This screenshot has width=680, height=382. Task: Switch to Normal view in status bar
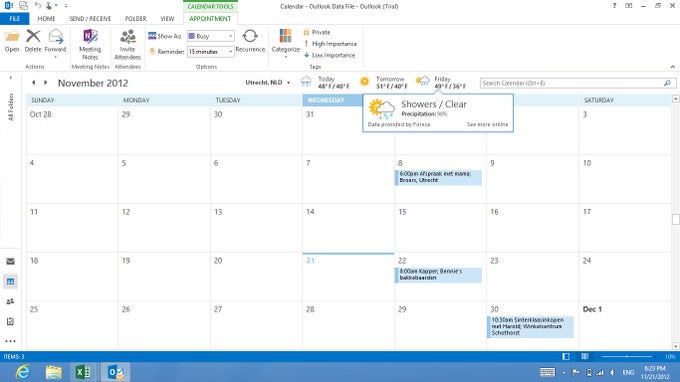click(x=566, y=356)
